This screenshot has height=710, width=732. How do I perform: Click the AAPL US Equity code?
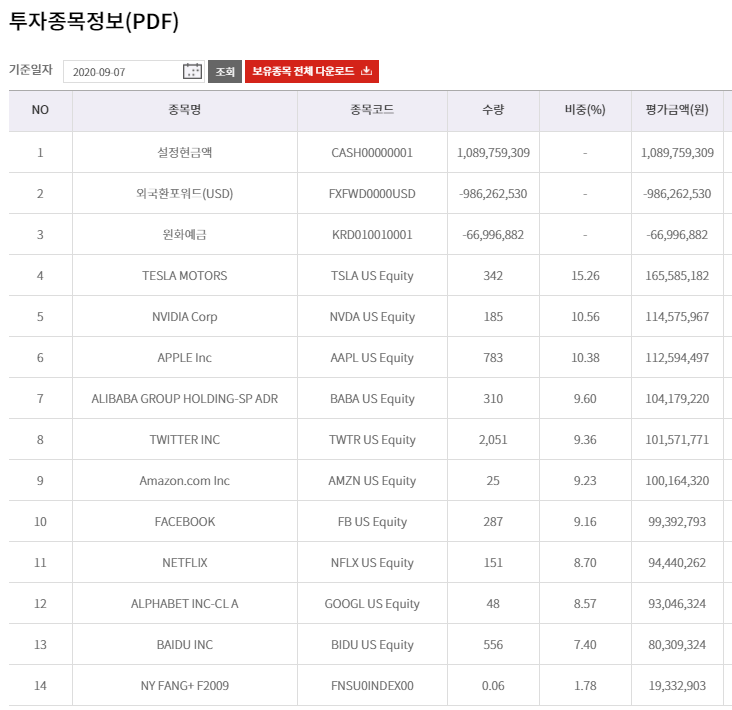coord(372,359)
